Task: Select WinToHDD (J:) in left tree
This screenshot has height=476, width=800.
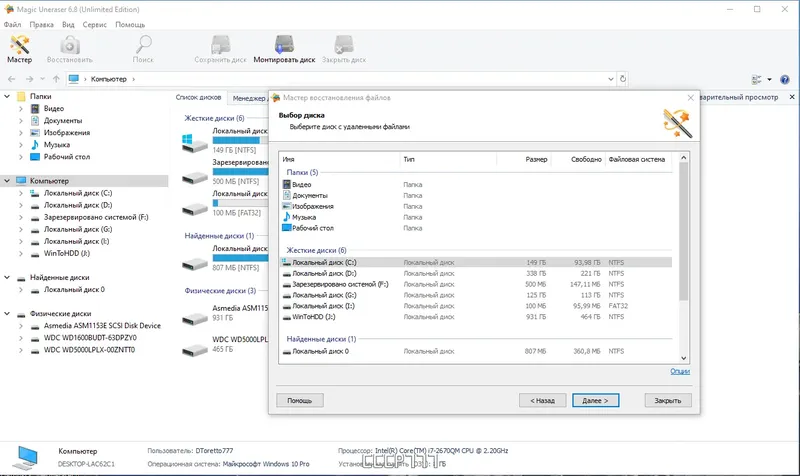Action: 66,254
